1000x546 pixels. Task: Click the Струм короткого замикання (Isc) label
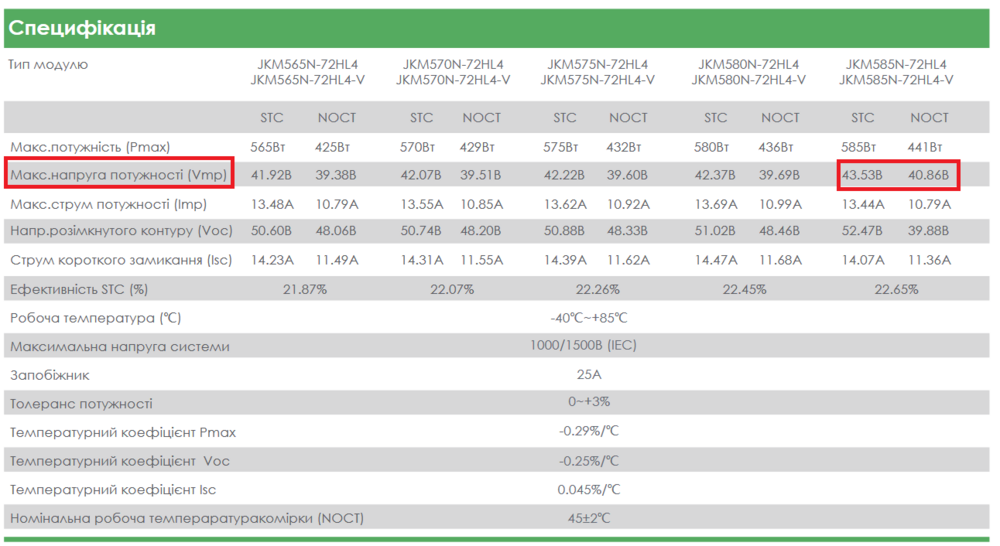[122, 260]
